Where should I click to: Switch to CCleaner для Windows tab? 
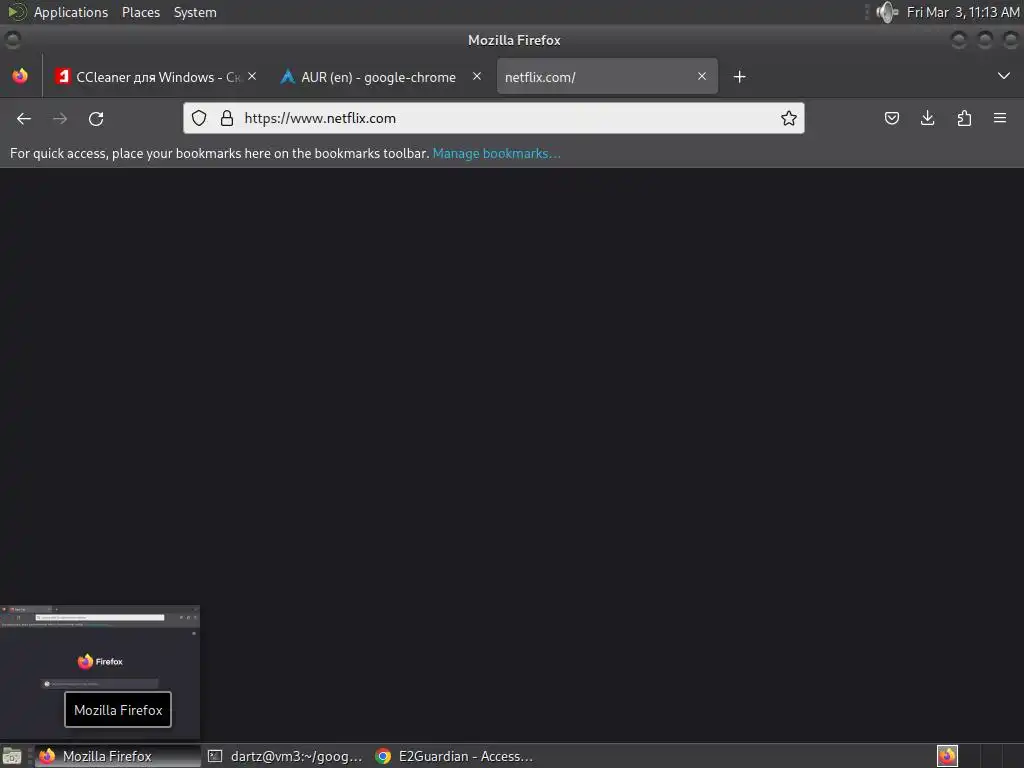tap(157, 77)
